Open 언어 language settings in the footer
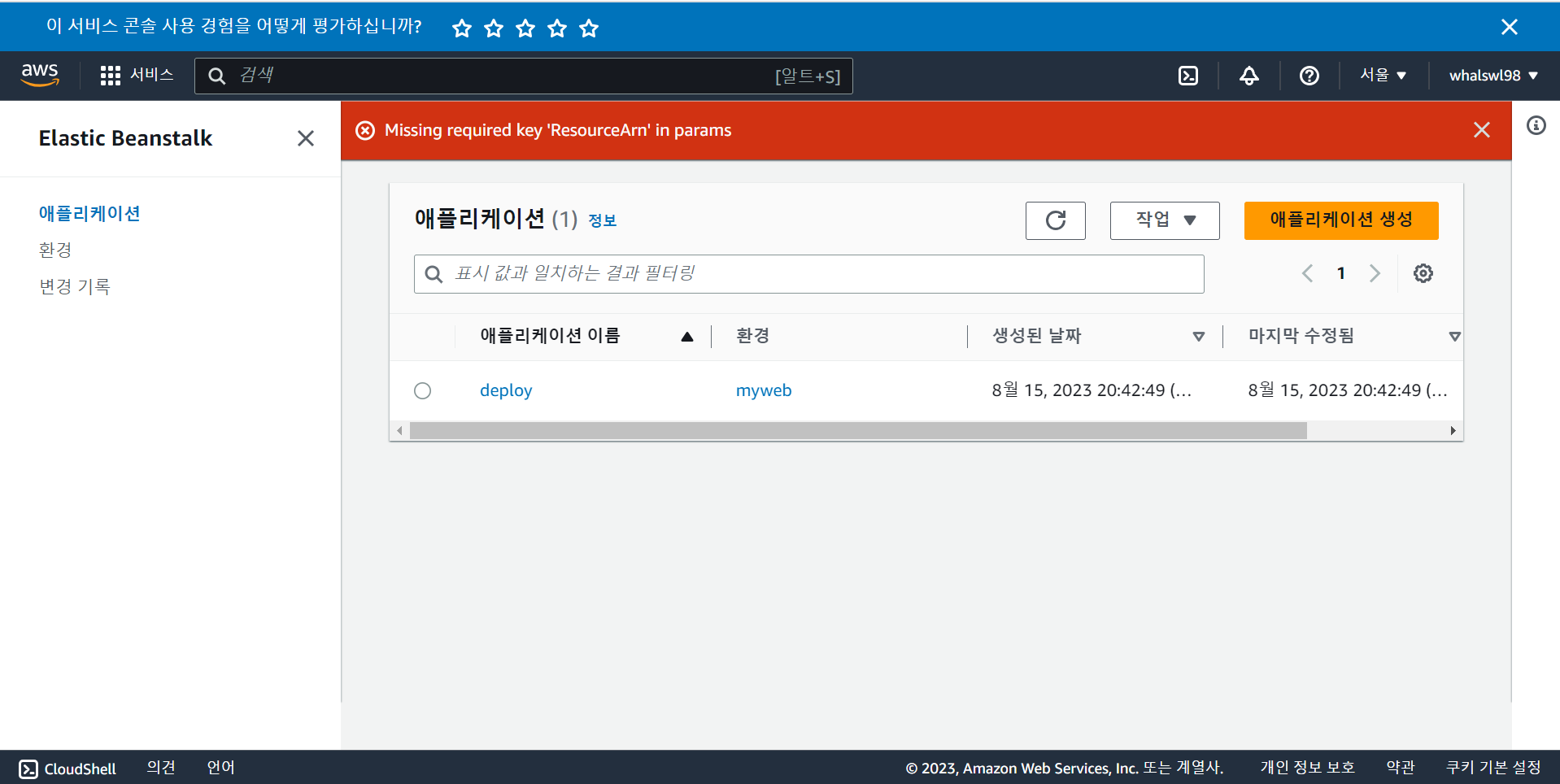 (220, 768)
